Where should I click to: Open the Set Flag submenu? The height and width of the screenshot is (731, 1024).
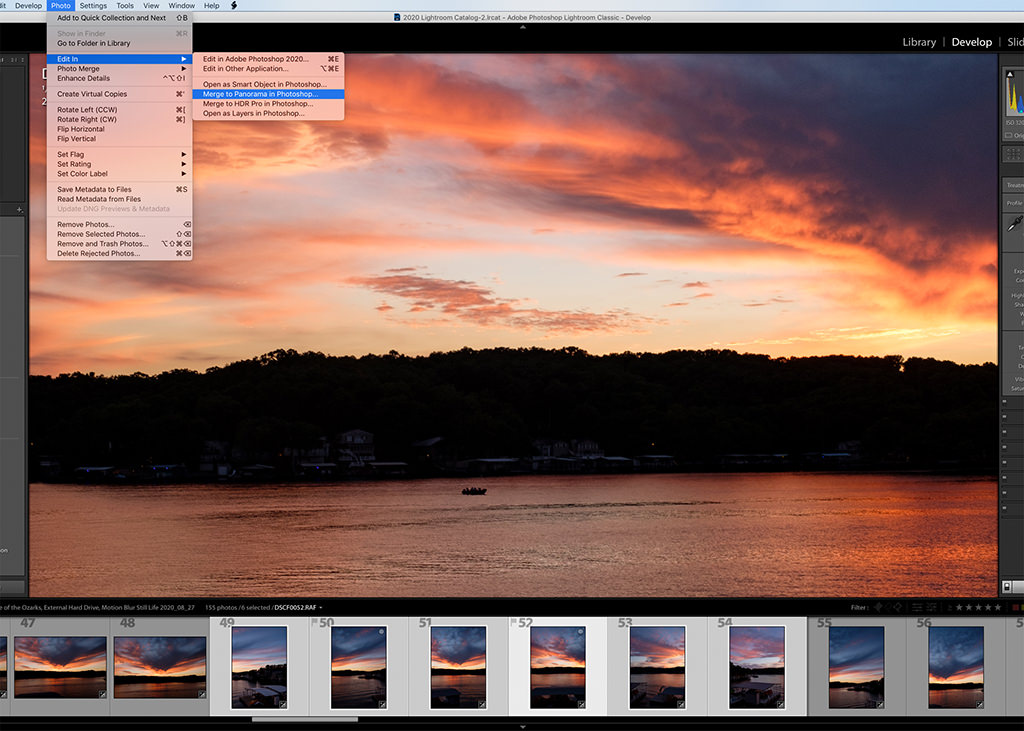click(120, 155)
